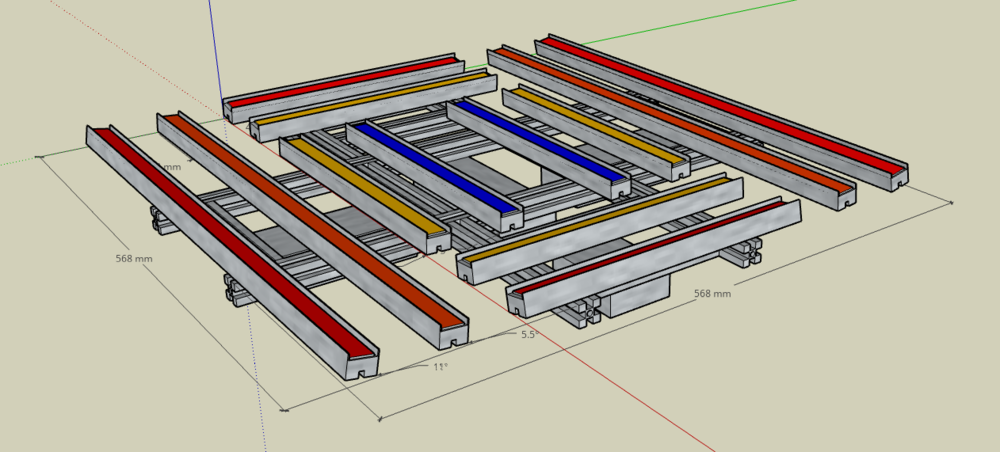The height and width of the screenshot is (452, 1000).
Task: Select the red strip on the outermost right bar
Action: [x=723, y=104]
